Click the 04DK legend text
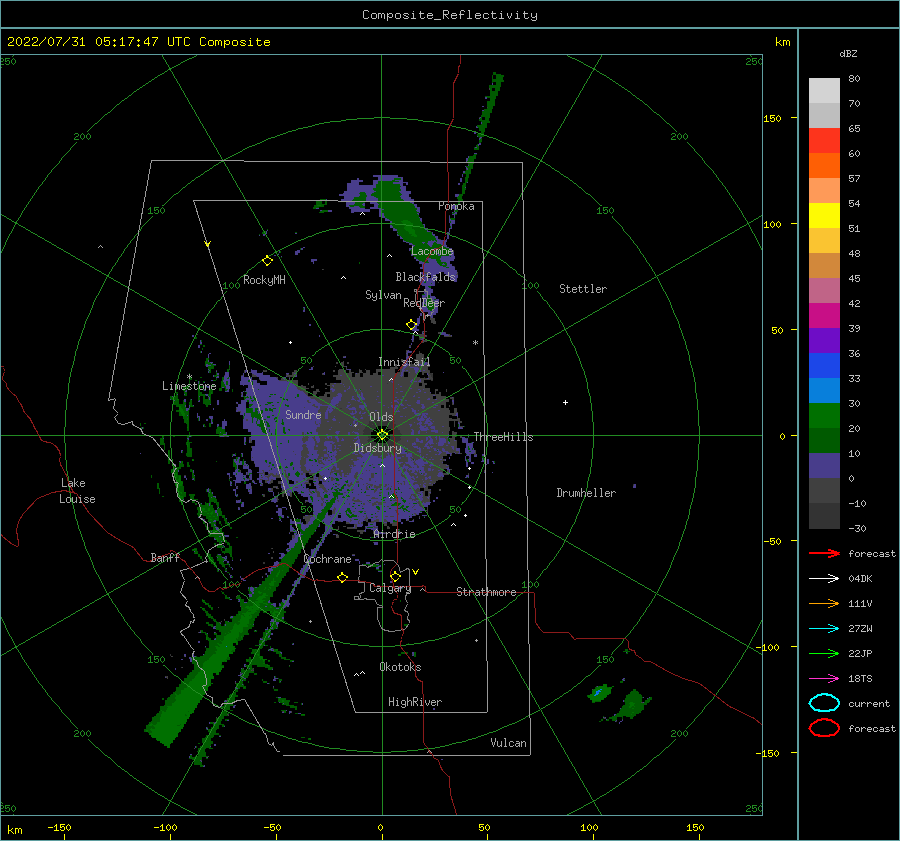Image resolution: width=900 pixels, height=841 pixels. pos(860,579)
